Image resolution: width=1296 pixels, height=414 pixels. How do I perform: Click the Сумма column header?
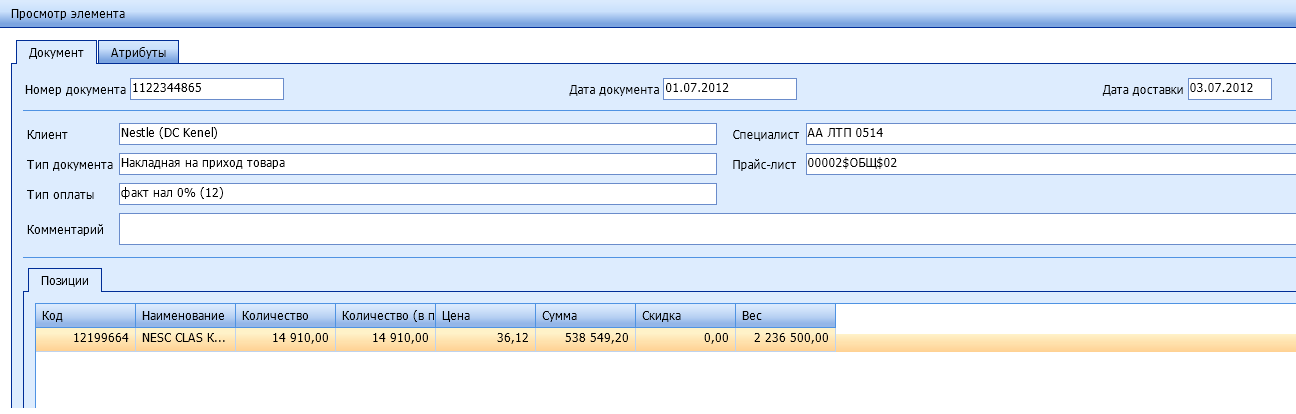(585, 316)
